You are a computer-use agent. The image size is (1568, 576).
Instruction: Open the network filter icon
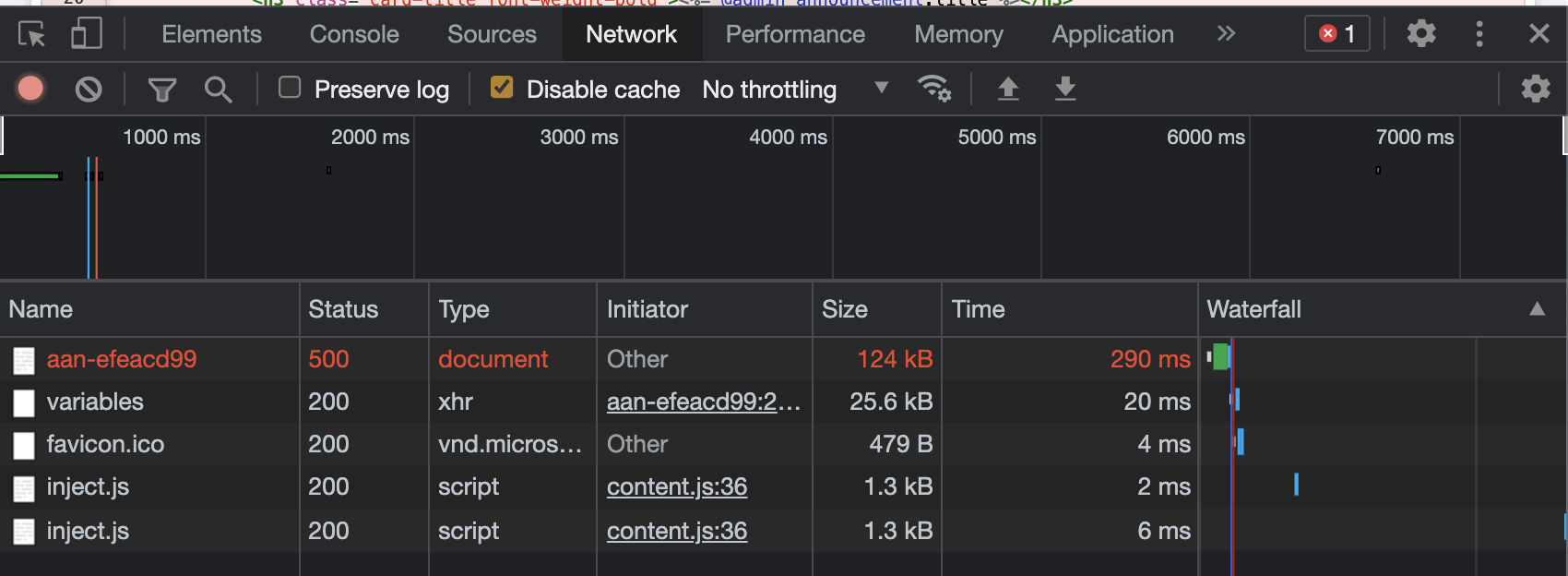162,90
